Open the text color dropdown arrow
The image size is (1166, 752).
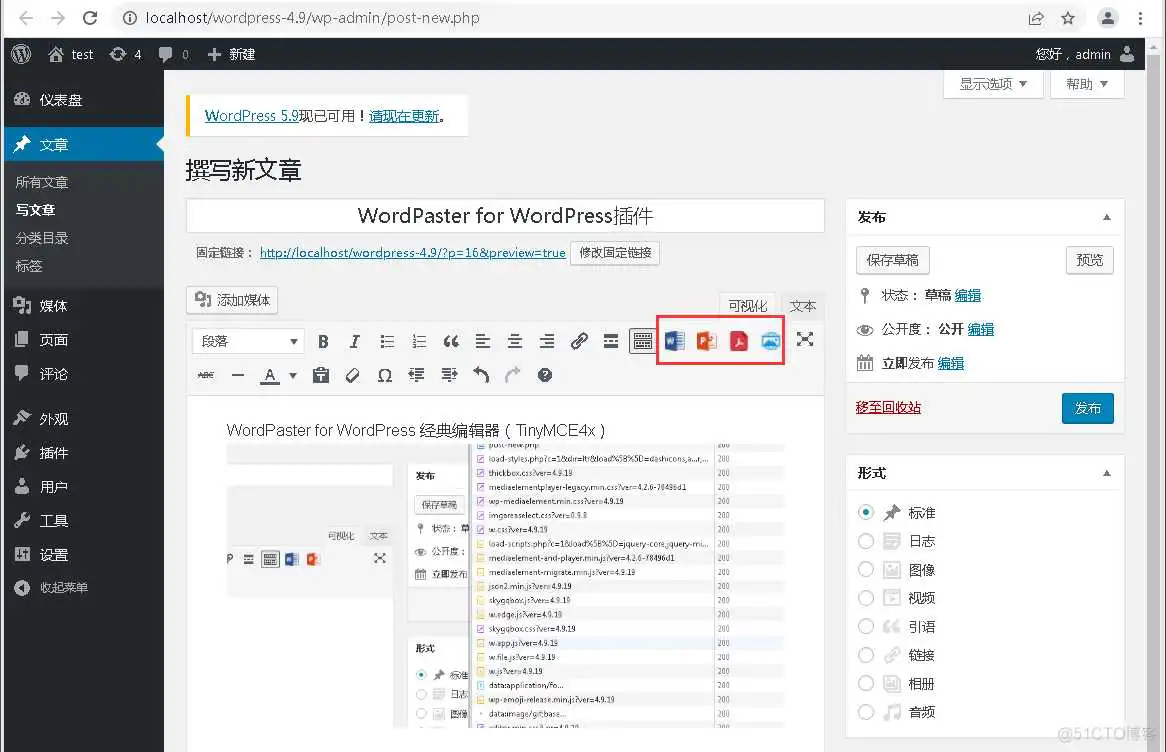coord(293,376)
